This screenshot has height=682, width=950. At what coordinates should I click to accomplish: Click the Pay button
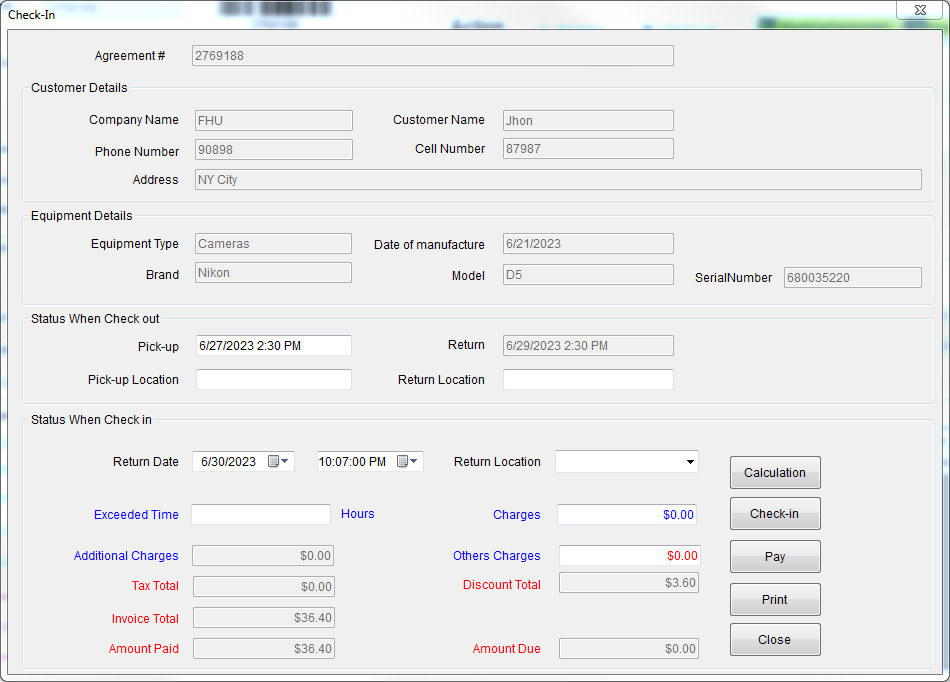(775, 556)
